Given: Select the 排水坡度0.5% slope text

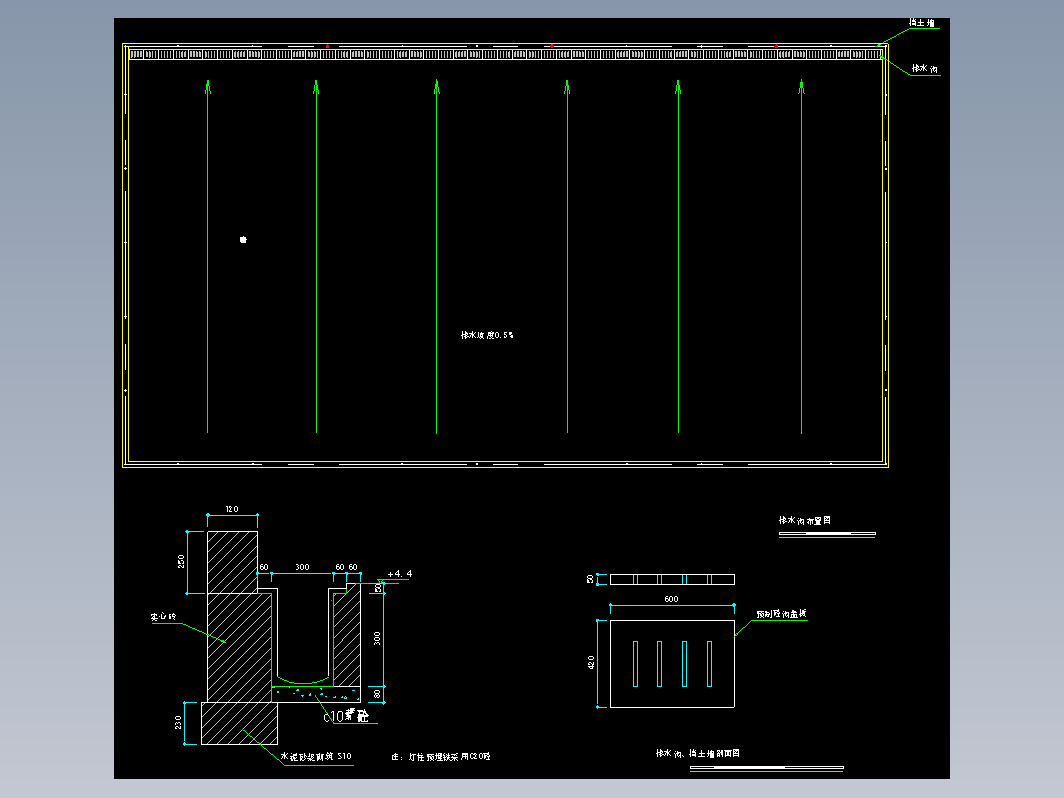Looking at the screenshot, I should pyautogui.click(x=487, y=335).
